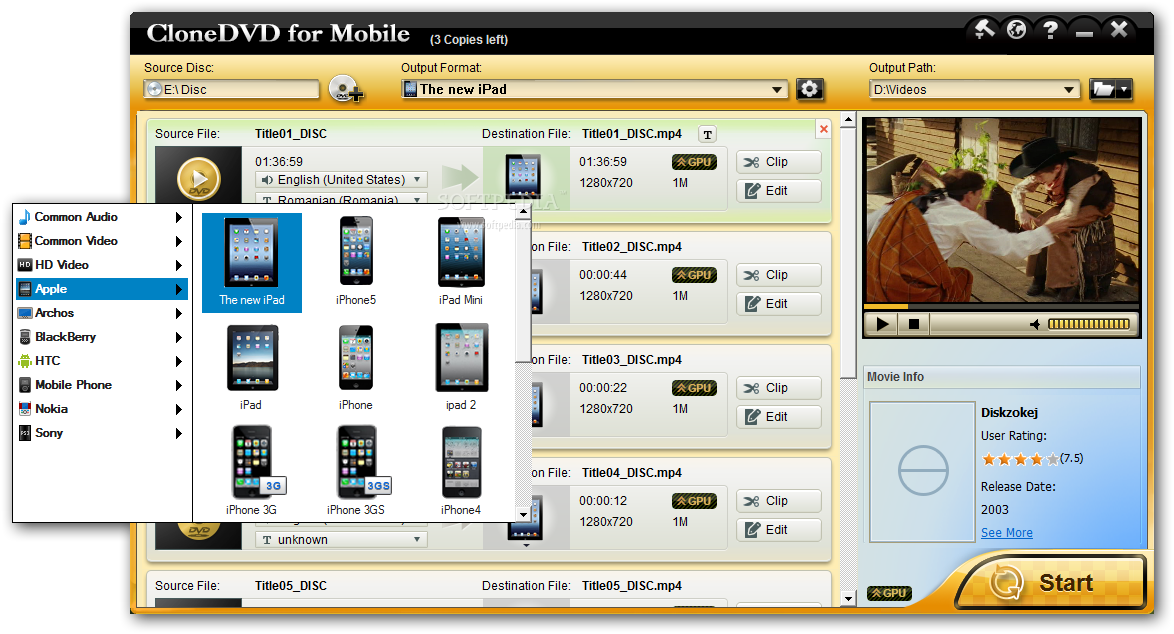
Task: Clip the Title04_DISC.mp4 video
Action: point(779,501)
